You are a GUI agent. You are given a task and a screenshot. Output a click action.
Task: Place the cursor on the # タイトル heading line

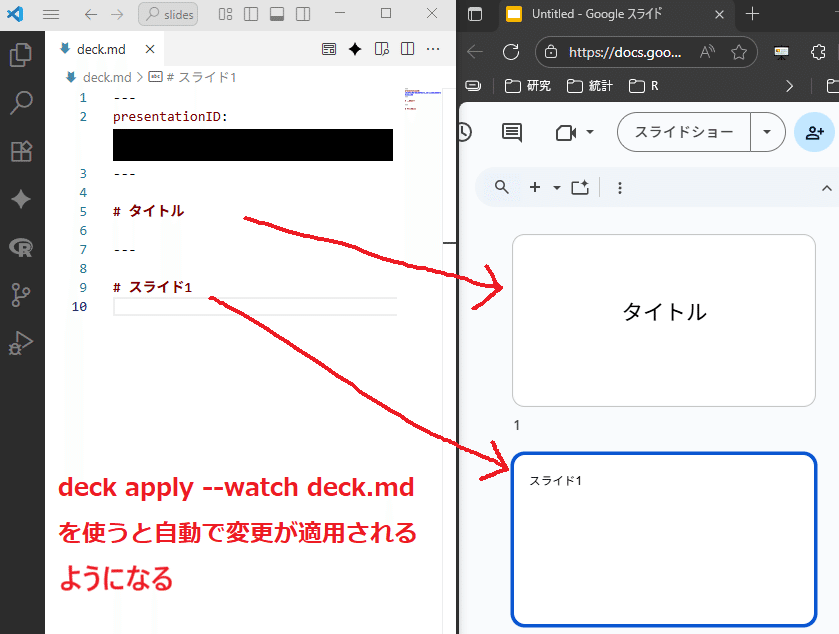pyautogui.click(x=149, y=211)
